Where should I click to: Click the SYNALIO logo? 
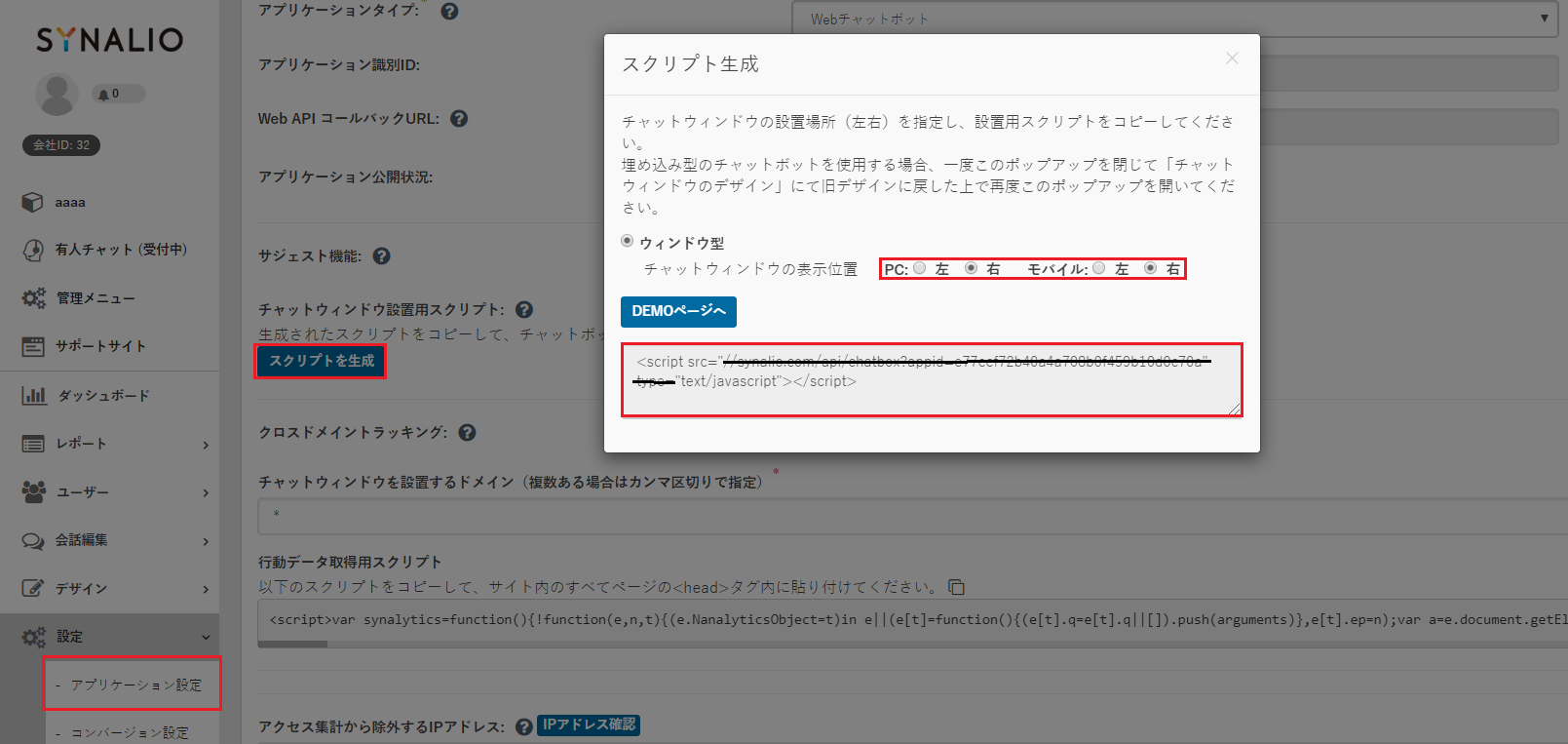[109, 40]
